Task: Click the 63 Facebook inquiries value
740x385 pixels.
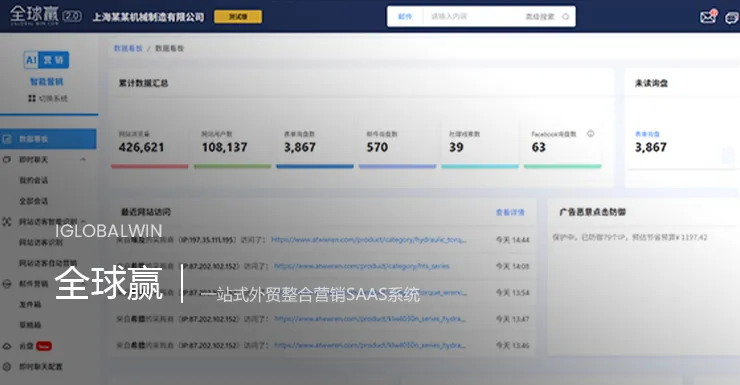Action: (x=538, y=147)
